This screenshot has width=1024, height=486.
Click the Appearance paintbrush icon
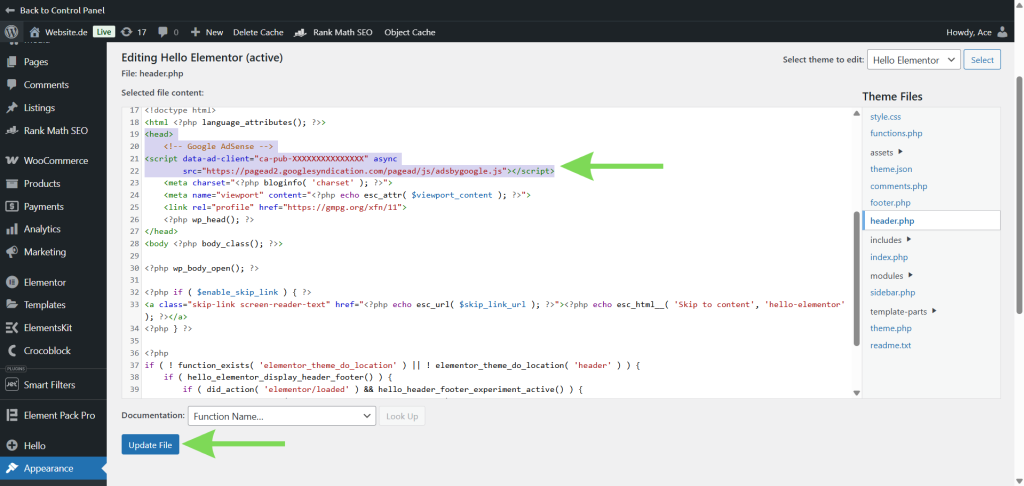11,468
